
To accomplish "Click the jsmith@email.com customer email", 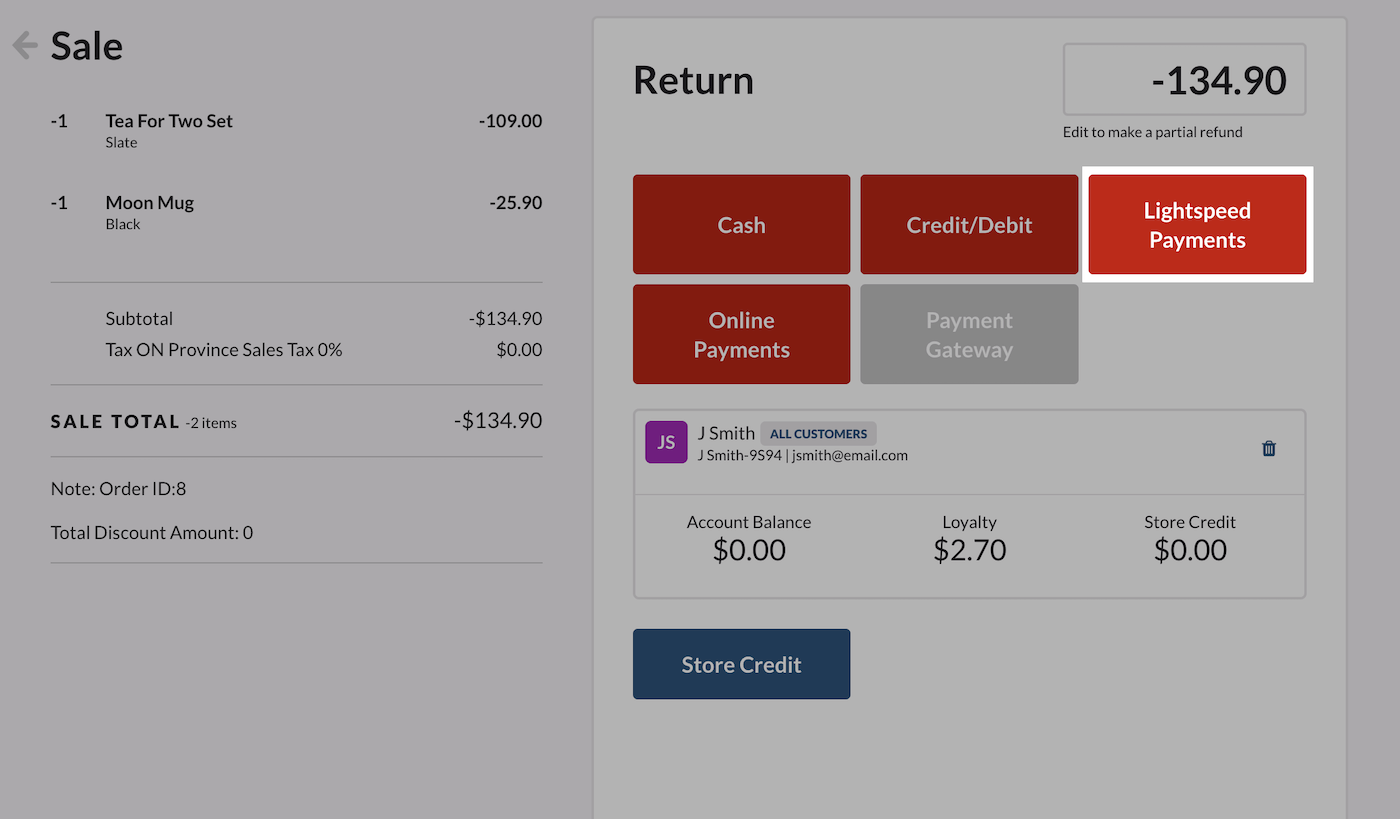I will (850, 455).
